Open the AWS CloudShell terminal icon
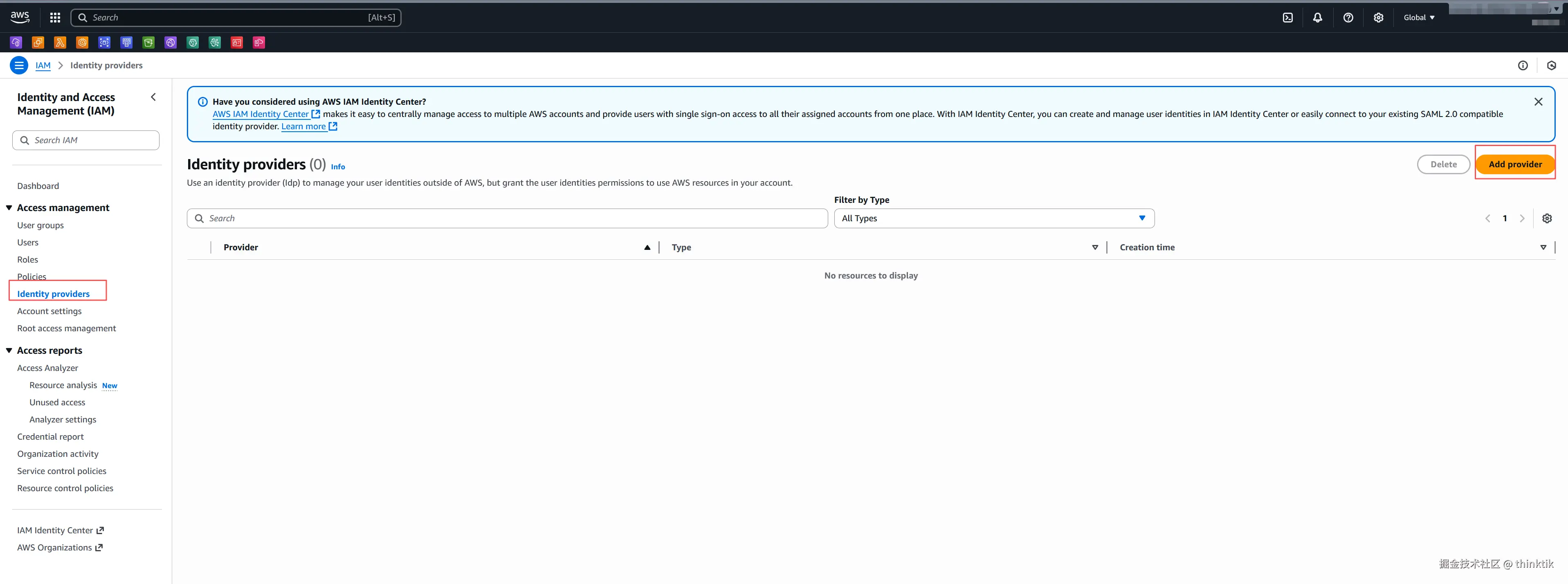This screenshot has width=1568, height=584. click(x=1287, y=18)
